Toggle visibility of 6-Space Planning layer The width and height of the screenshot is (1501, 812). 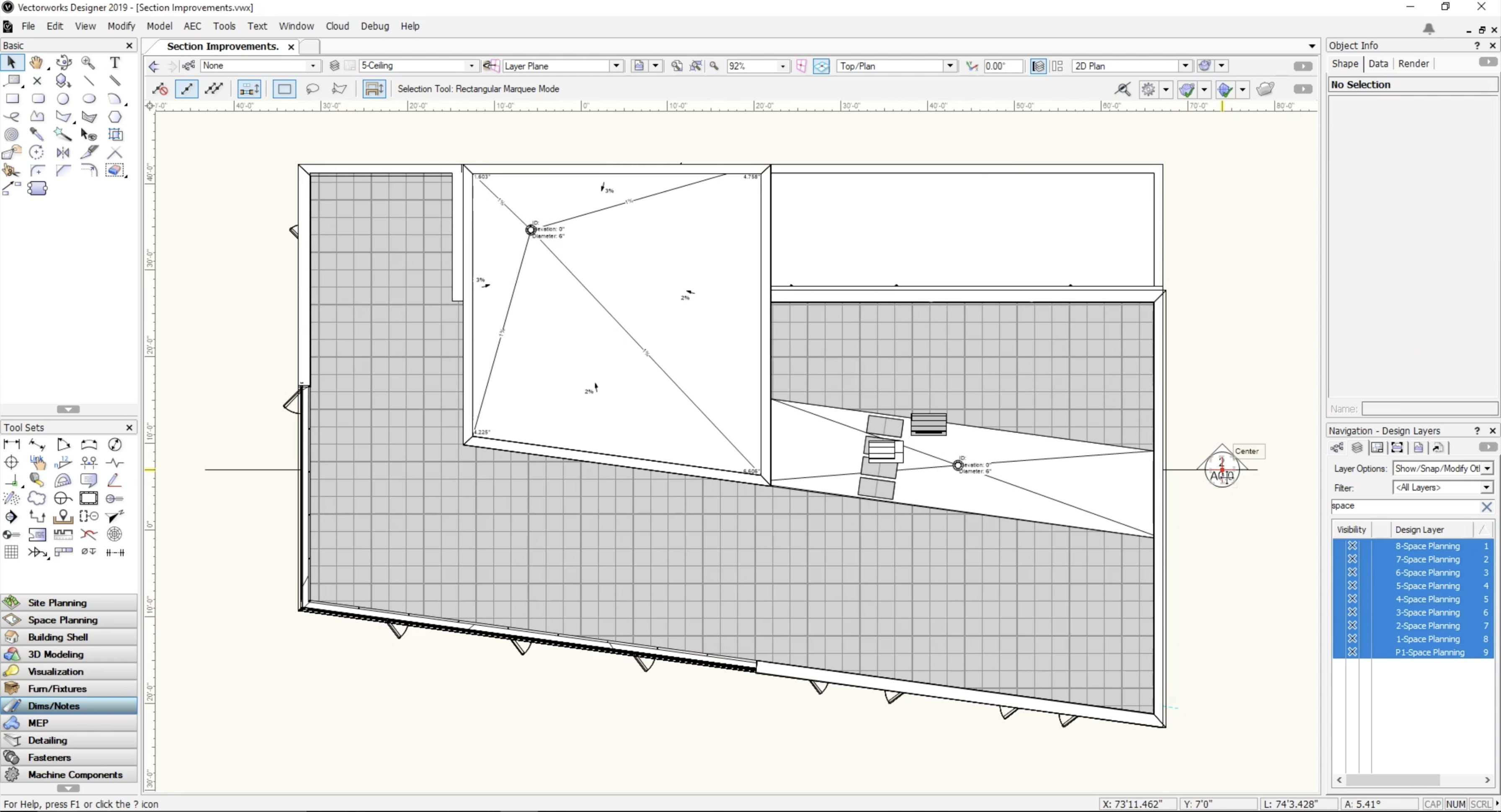(1352, 573)
